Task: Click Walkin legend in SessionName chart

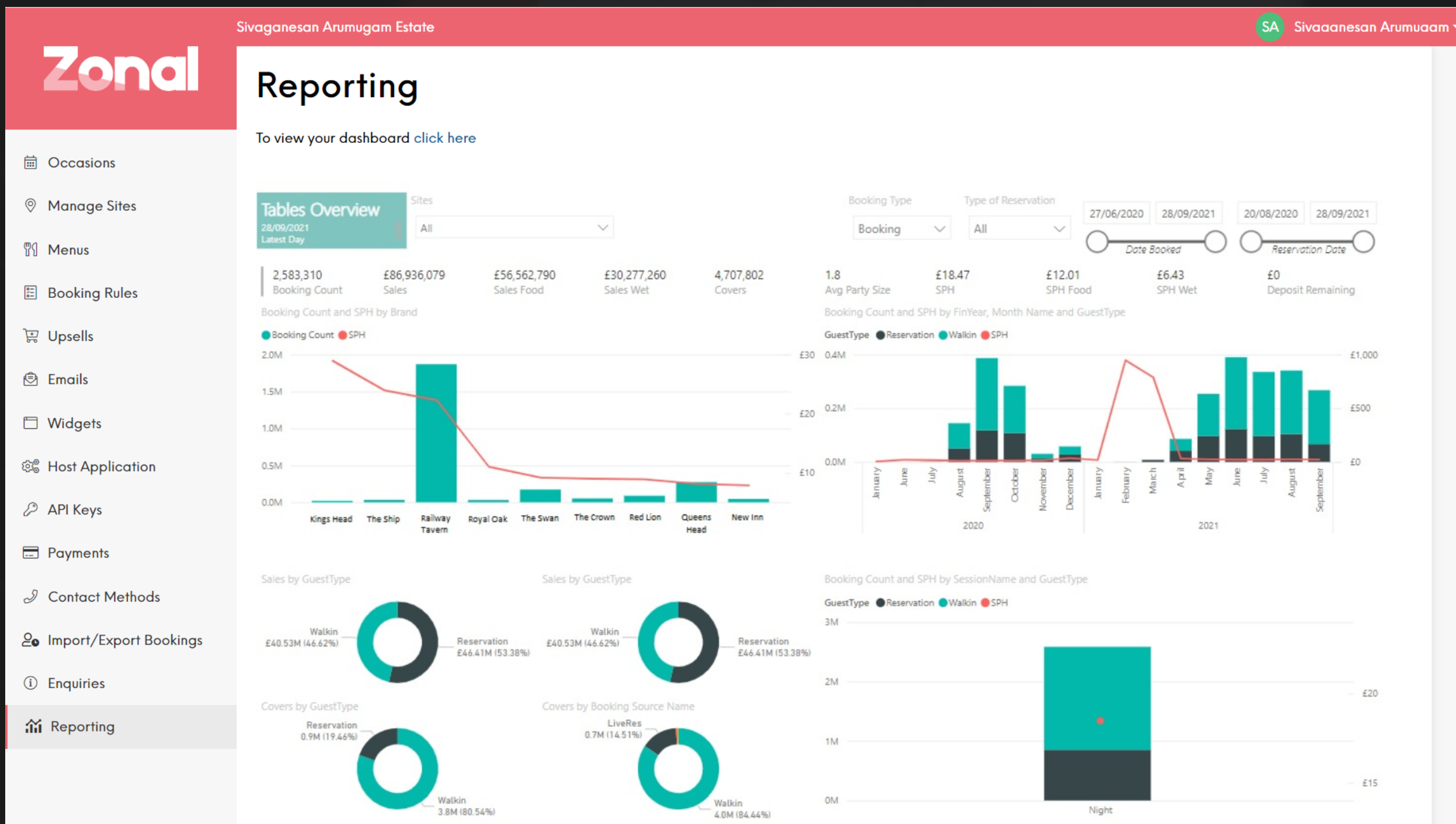Action: 957,603
